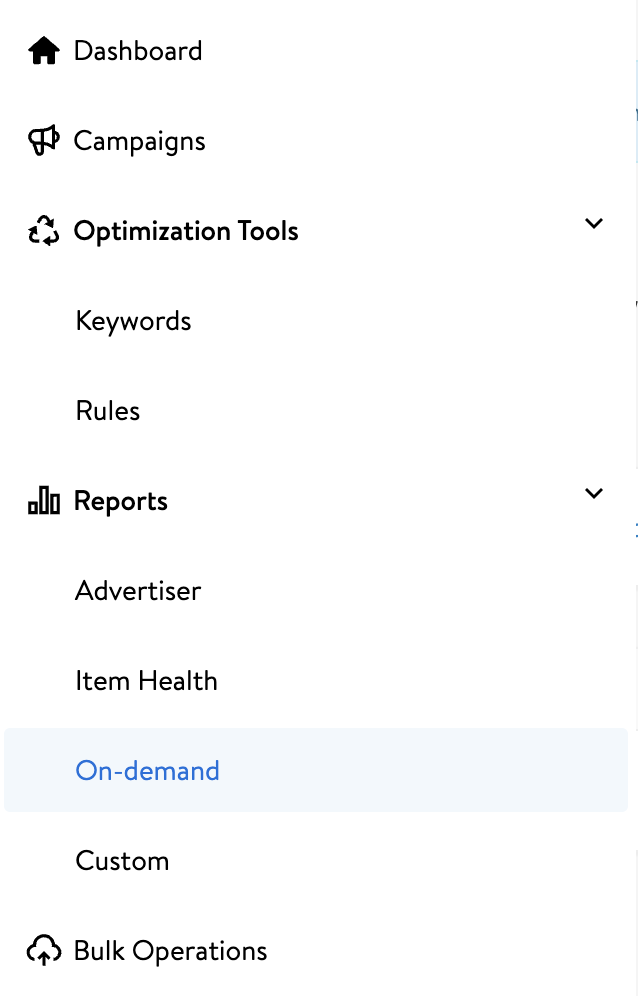Screen dimensions: 638x996
Task: Select the Item Health report
Action: pyautogui.click(x=146, y=681)
